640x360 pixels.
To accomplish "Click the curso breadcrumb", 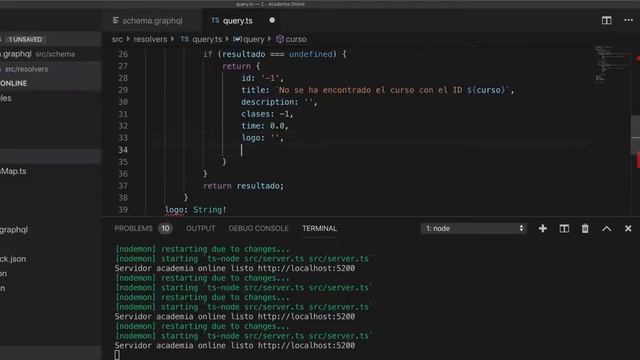I will [x=296, y=39].
